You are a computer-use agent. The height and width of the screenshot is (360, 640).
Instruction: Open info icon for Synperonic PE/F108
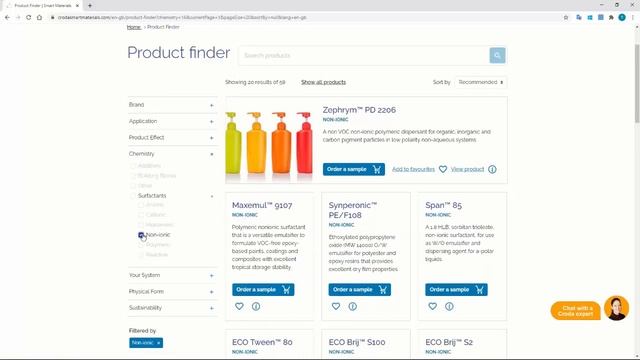(353, 306)
